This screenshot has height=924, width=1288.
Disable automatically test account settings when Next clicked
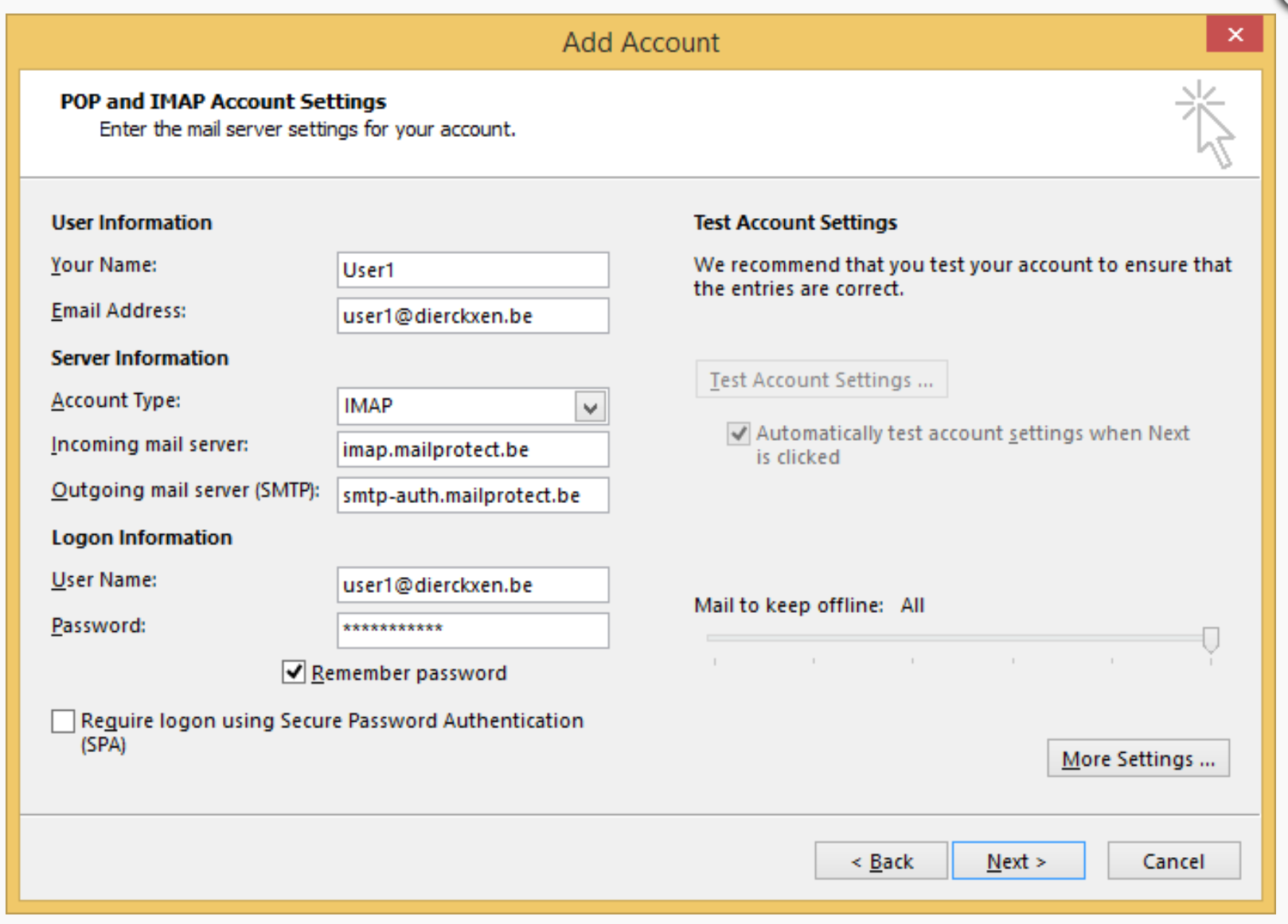[x=736, y=434]
